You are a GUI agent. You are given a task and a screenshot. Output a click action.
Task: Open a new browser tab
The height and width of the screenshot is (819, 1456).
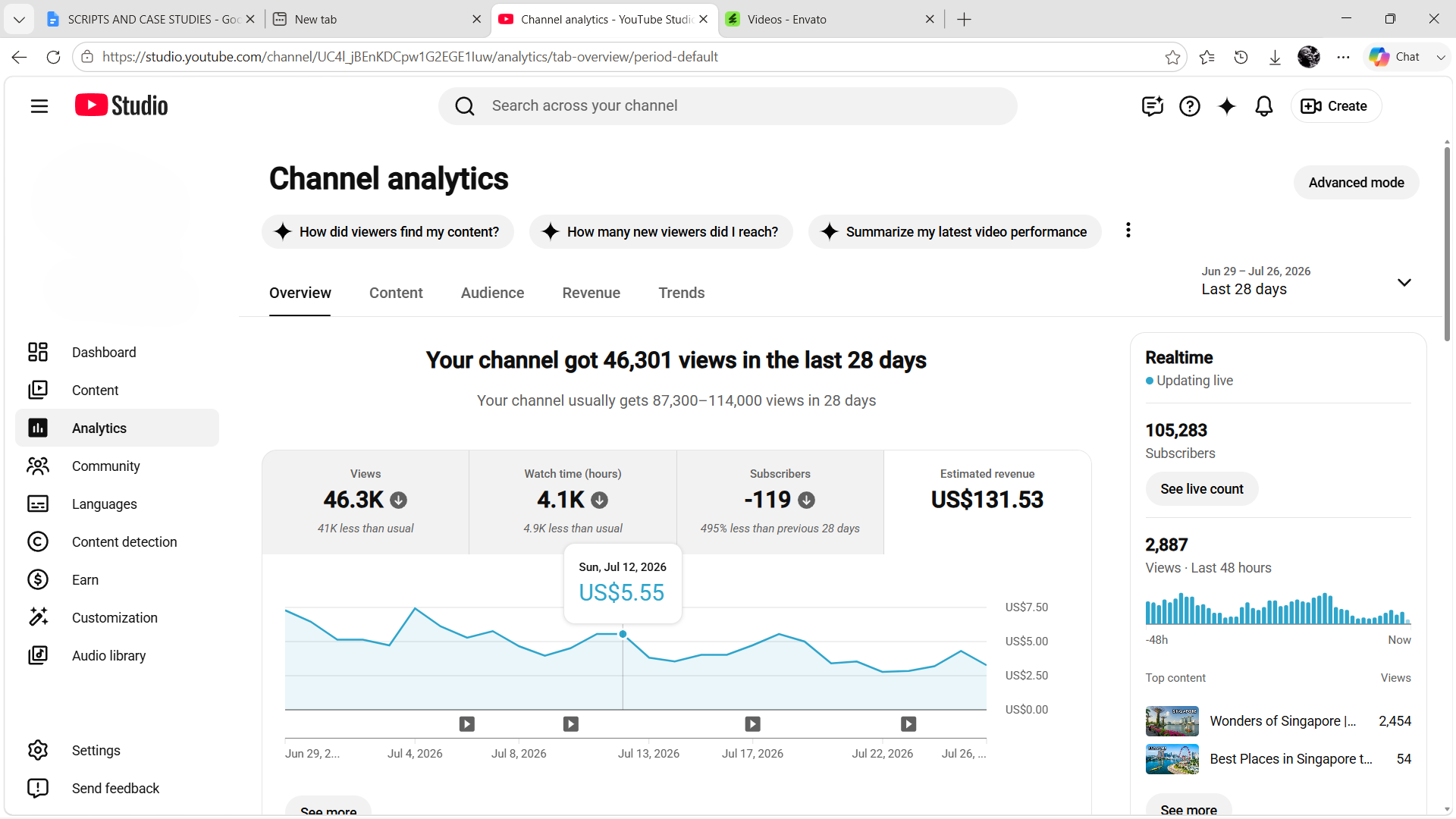[964, 20]
